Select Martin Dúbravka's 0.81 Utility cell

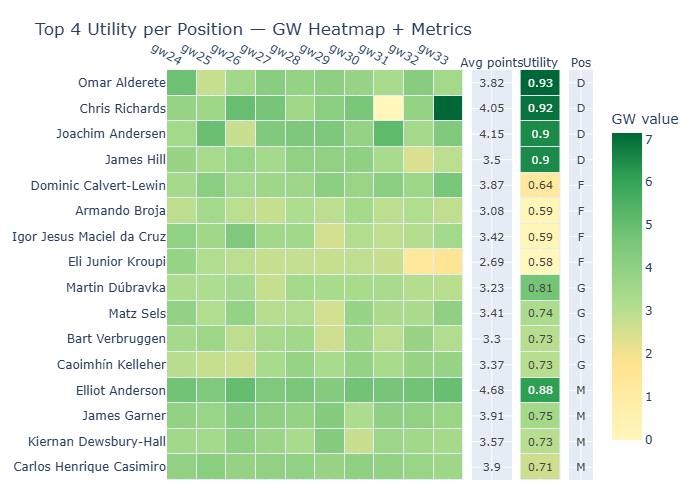point(540,287)
